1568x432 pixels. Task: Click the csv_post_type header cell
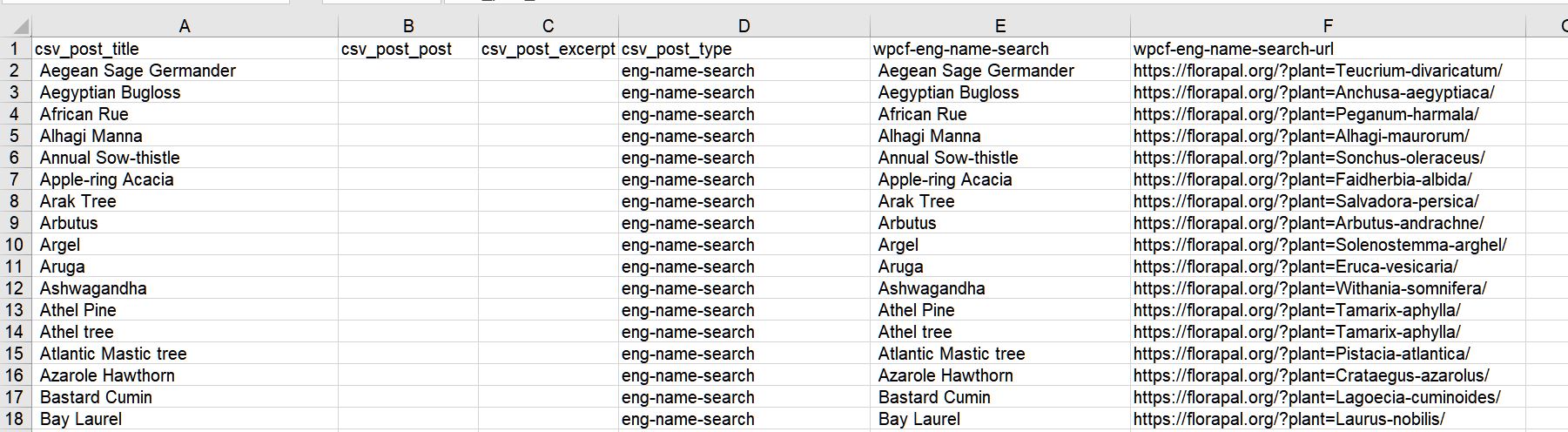pos(744,49)
